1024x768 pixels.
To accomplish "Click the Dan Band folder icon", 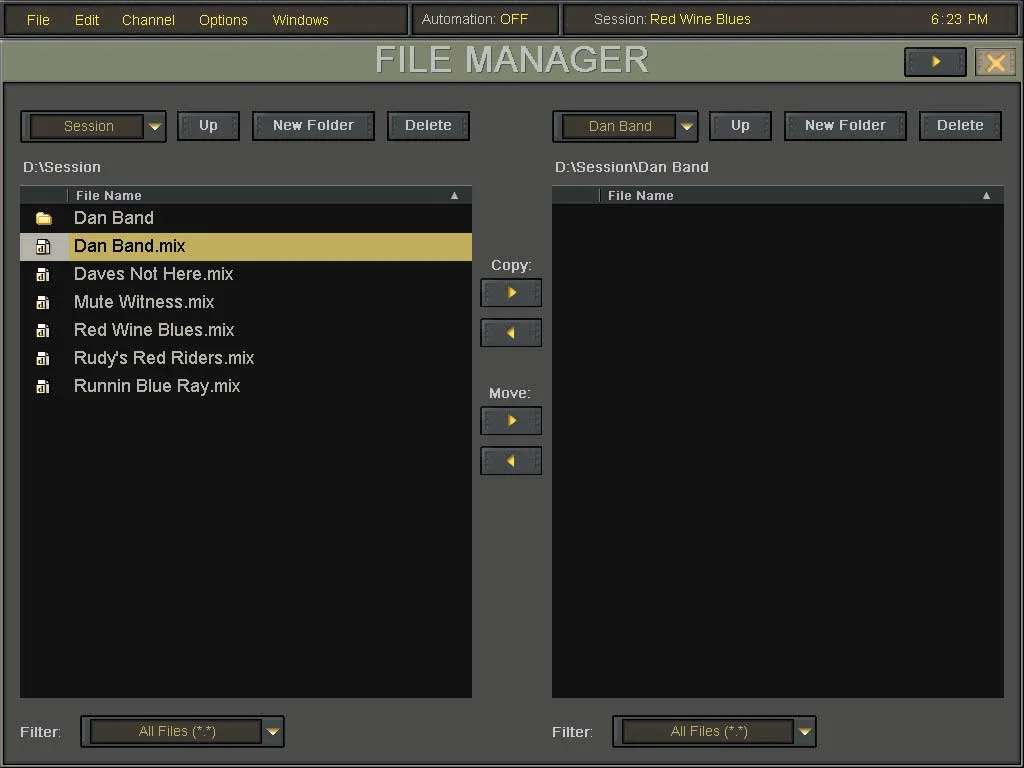I will point(44,218).
